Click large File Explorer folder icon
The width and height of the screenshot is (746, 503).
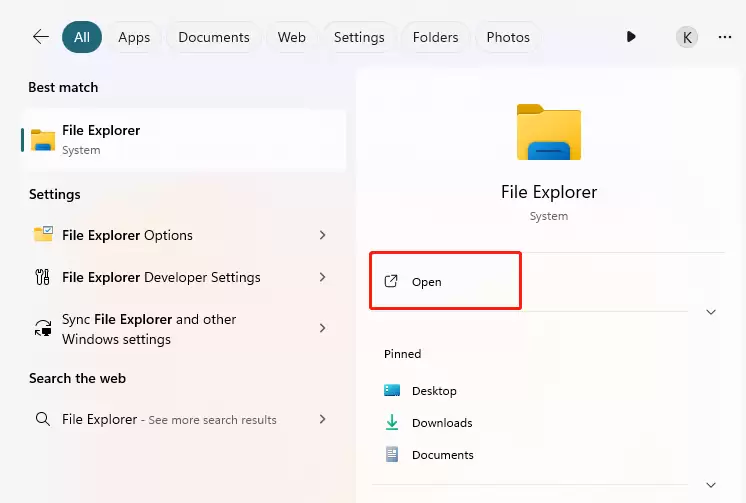pos(549,132)
